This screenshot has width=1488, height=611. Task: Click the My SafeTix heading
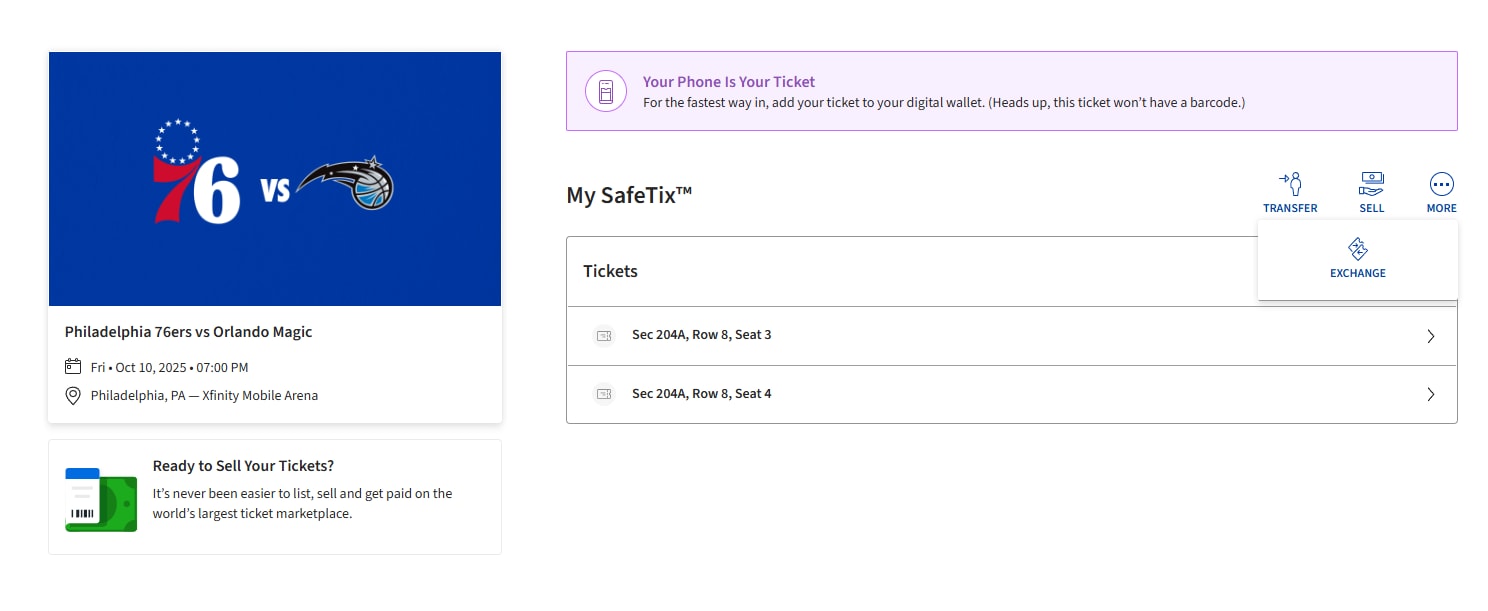click(x=628, y=195)
